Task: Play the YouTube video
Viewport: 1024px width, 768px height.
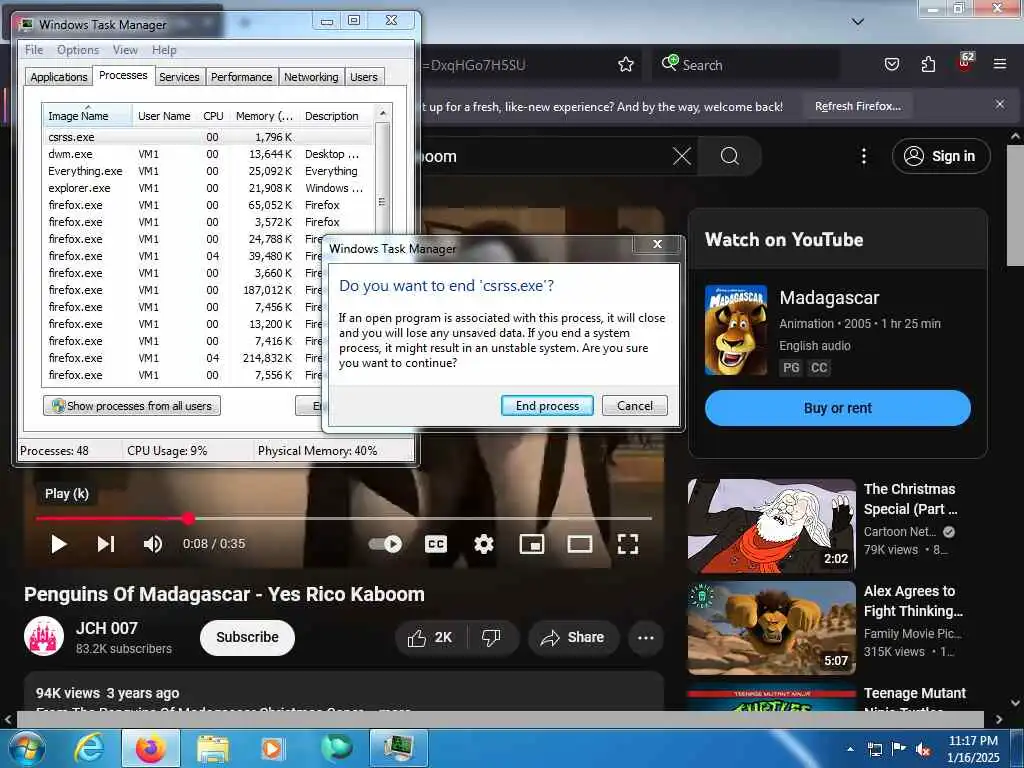Action: (x=59, y=544)
